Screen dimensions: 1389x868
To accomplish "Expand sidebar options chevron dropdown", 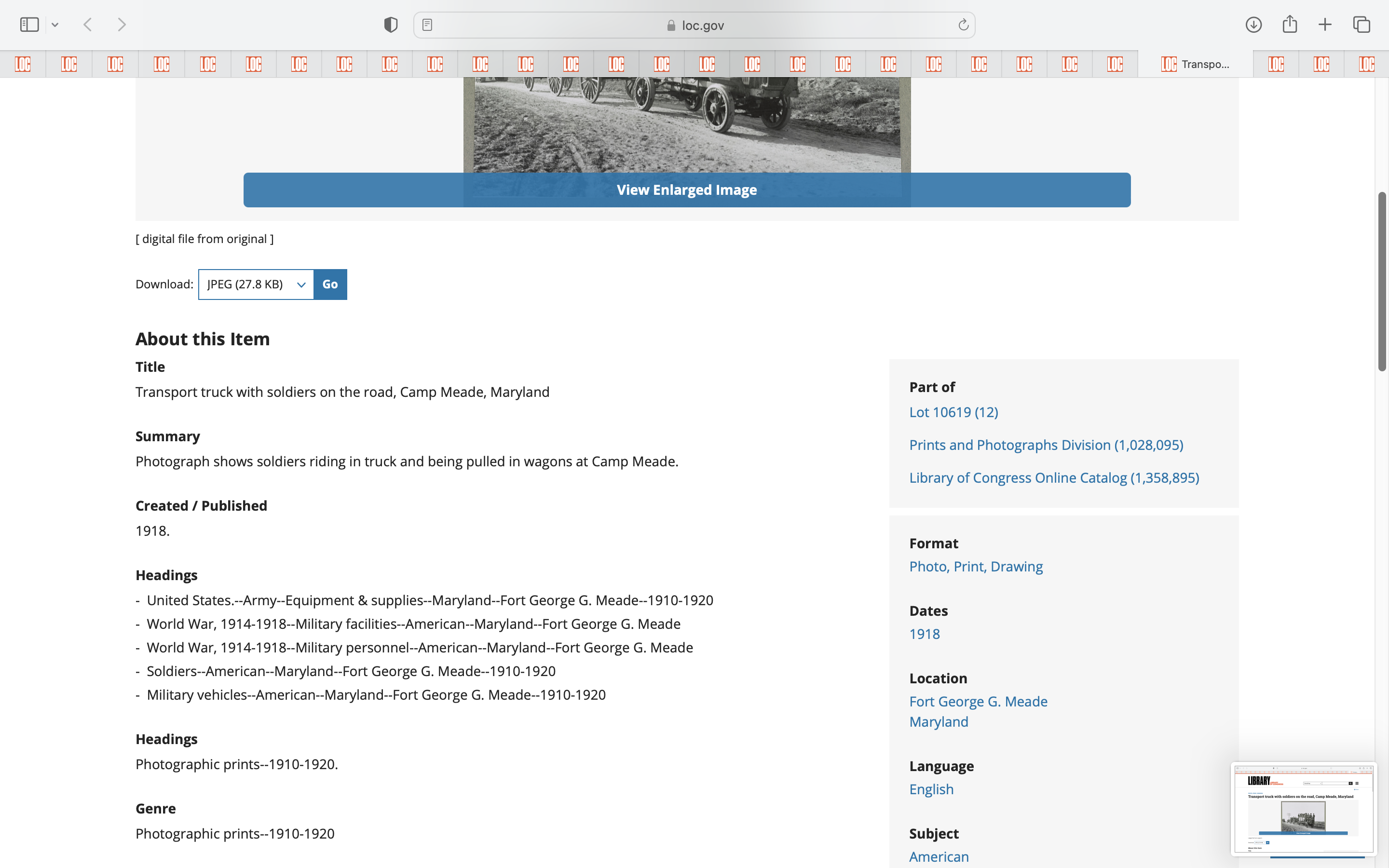I will click(x=55, y=25).
